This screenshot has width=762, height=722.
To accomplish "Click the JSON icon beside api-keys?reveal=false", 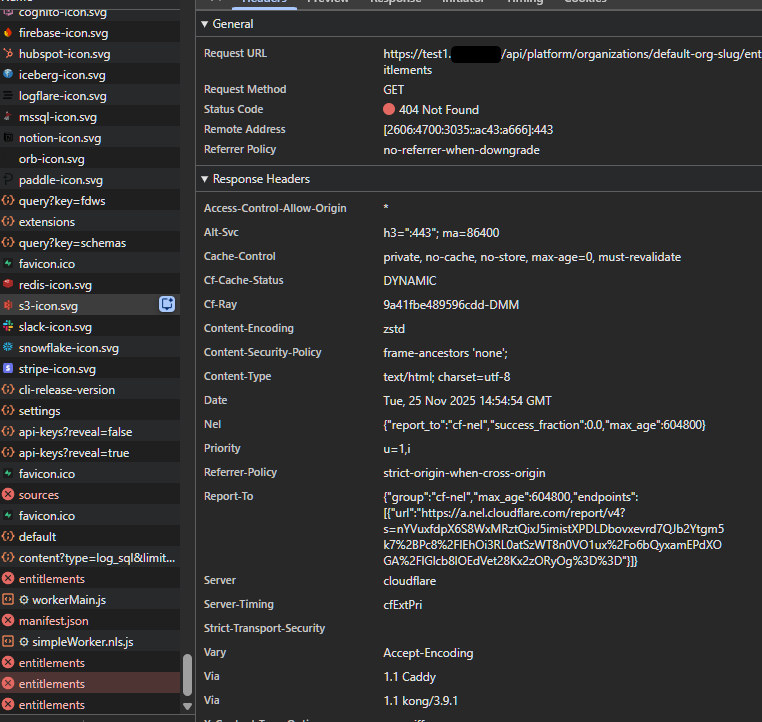I will pos(8,431).
